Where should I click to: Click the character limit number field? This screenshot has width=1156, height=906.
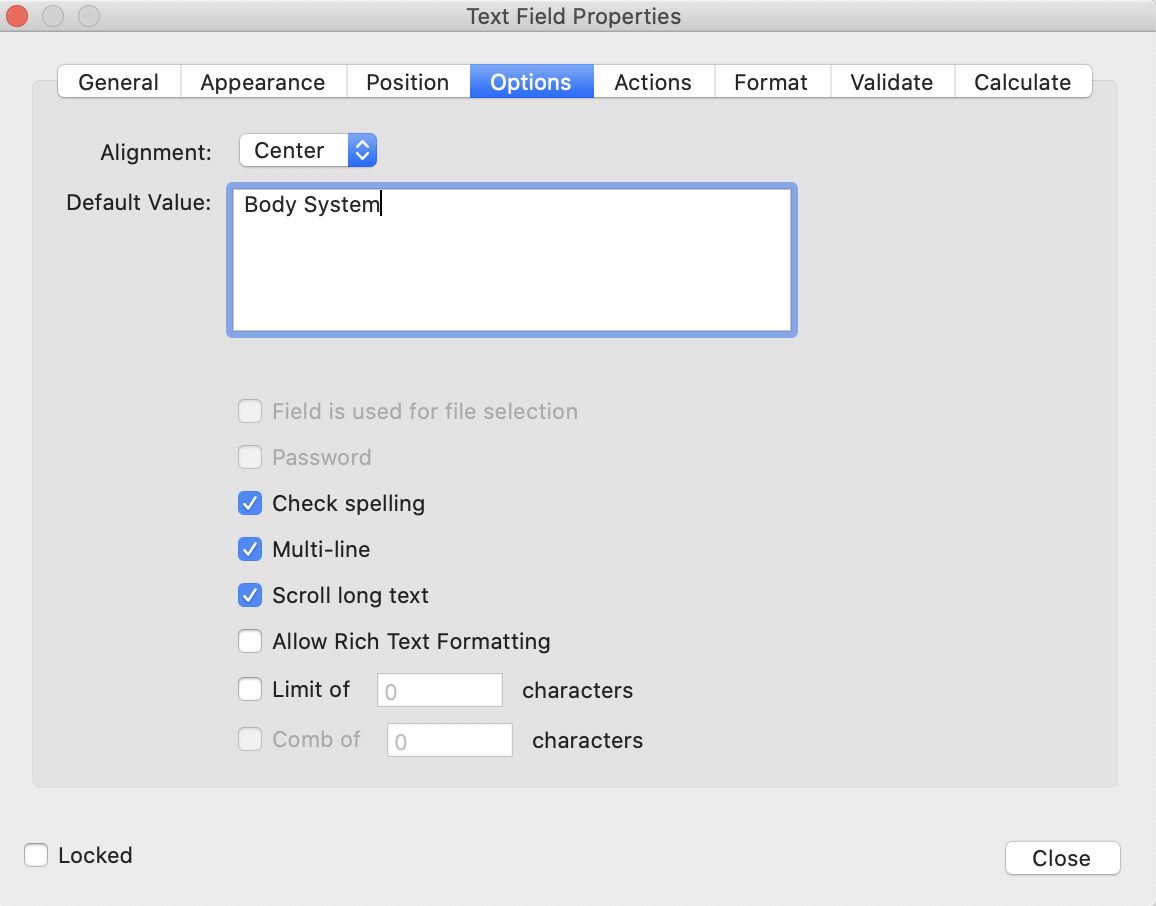pos(439,690)
